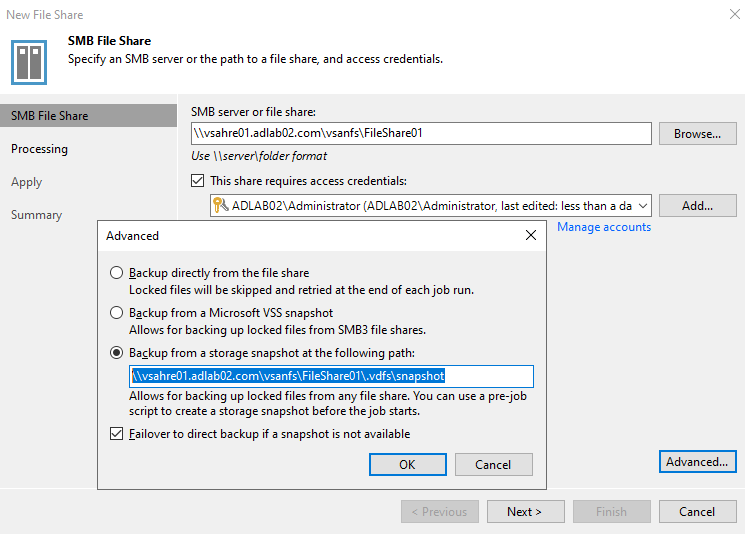
Task: Click Next > to continue the wizard
Action: [525, 511]
